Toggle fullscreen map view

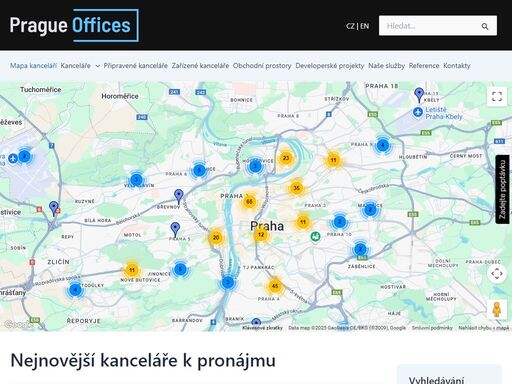497,97
